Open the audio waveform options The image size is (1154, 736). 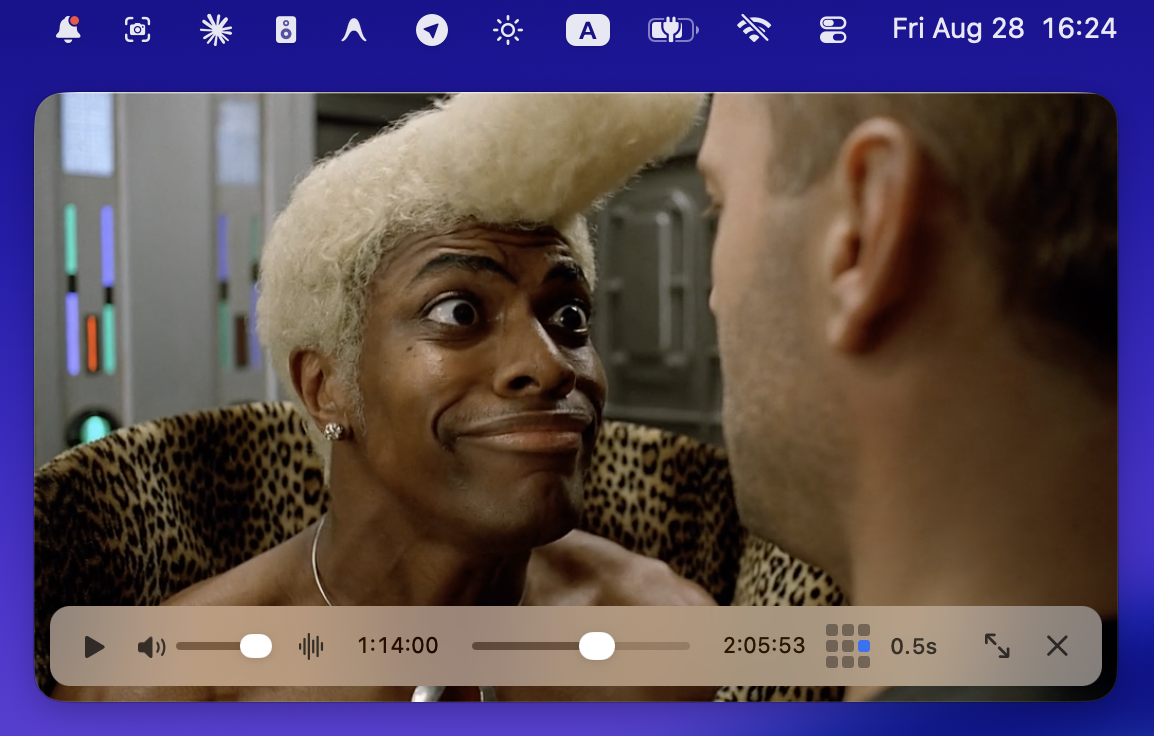311,646
